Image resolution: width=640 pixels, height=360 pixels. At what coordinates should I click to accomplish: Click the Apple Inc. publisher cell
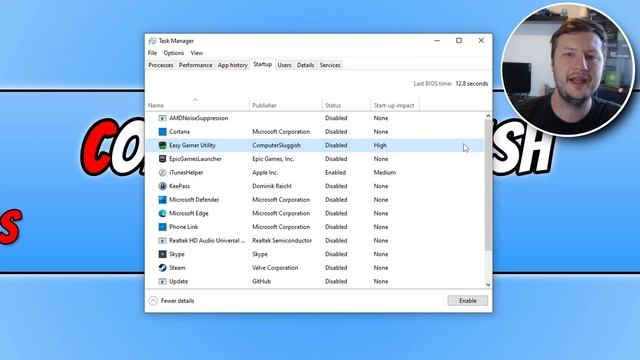coord(265,172)
